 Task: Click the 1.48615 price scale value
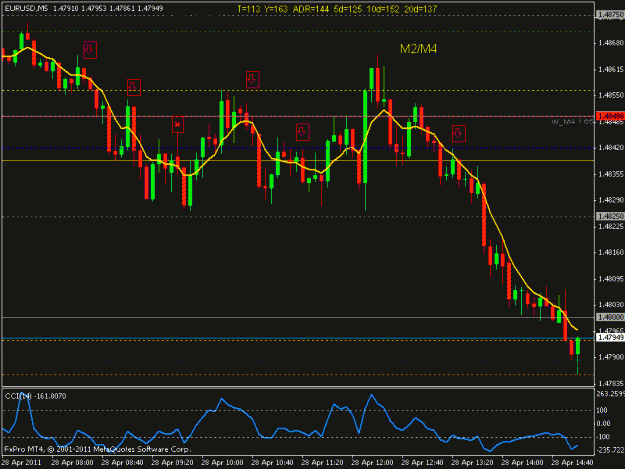point(610,69)
